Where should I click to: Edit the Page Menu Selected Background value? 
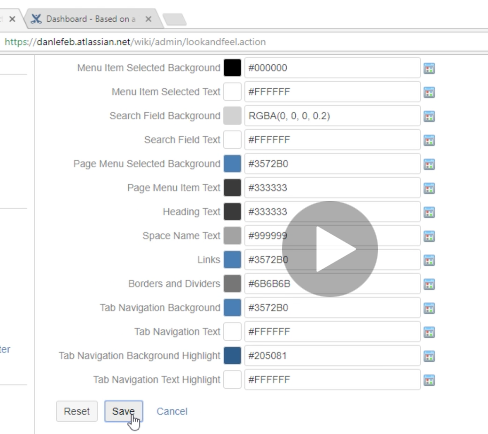pos(332,164)
